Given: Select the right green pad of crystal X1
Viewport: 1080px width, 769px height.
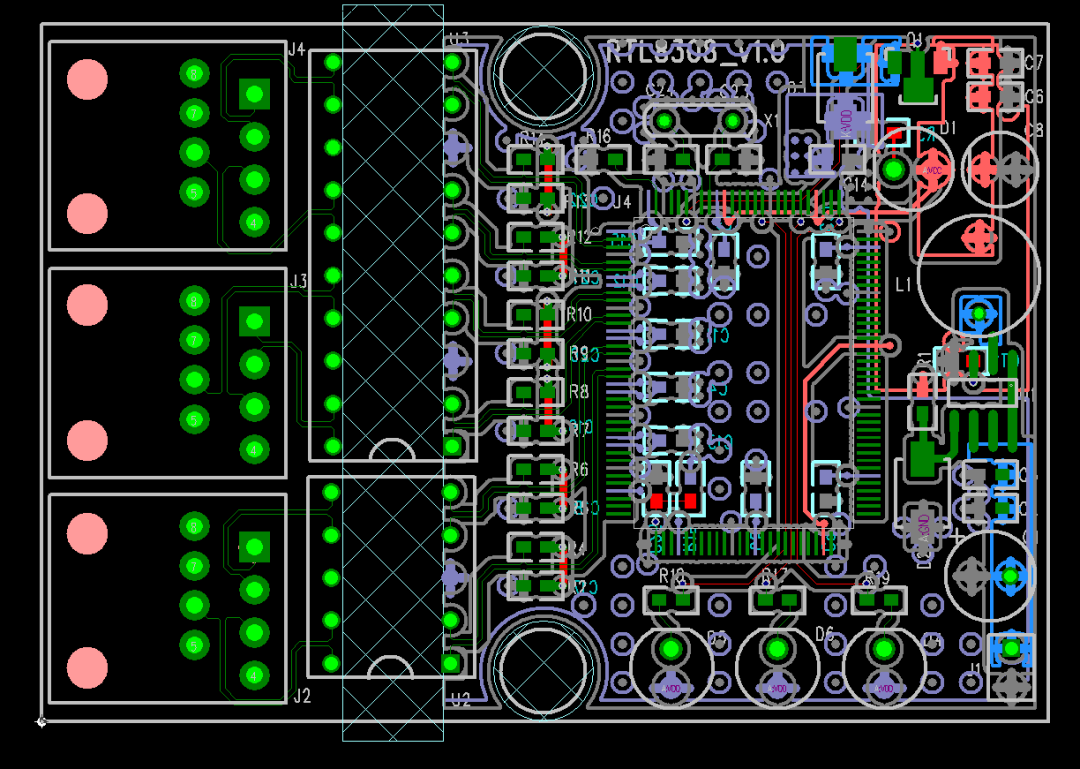Looking at the screenshot, I should click(x=732, y=121).
